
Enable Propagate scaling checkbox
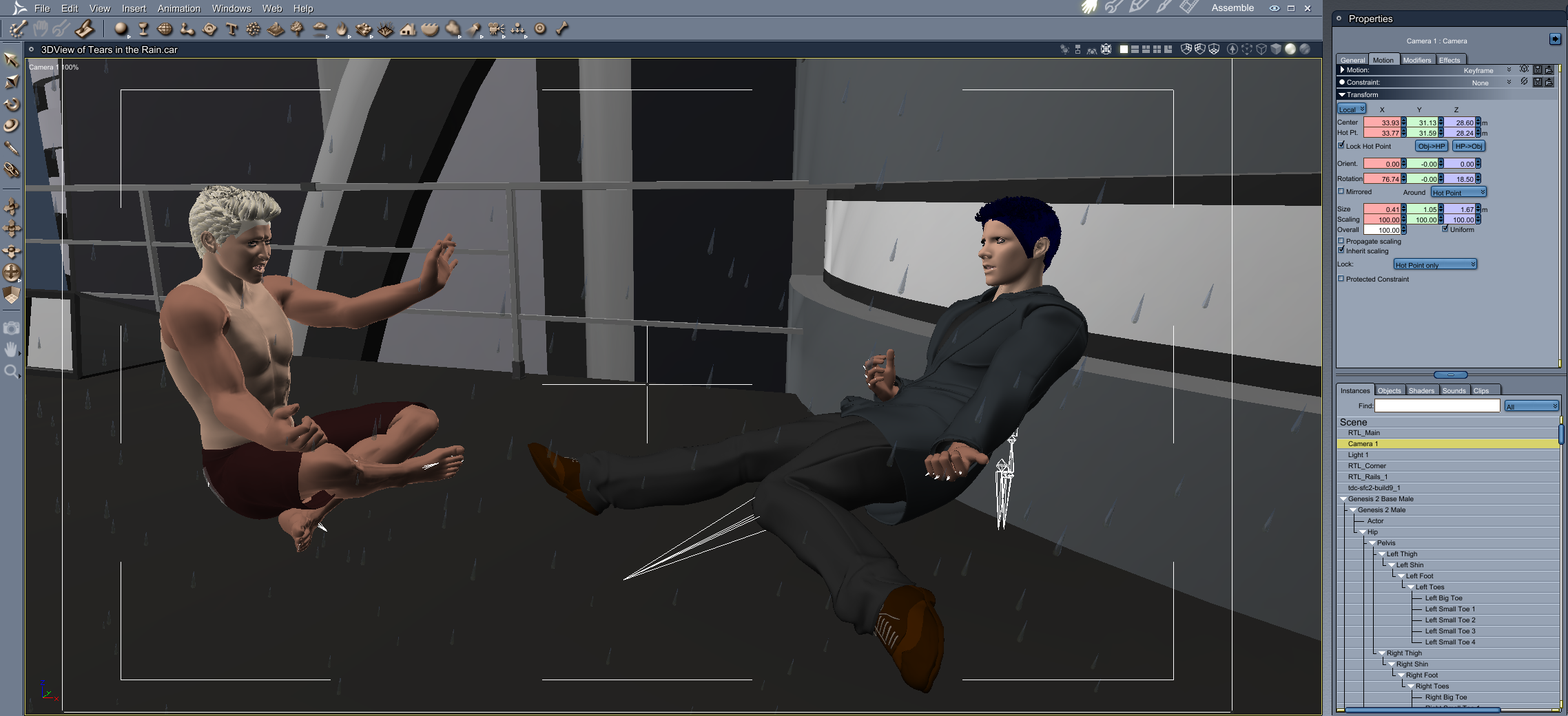pos(1341,241)
